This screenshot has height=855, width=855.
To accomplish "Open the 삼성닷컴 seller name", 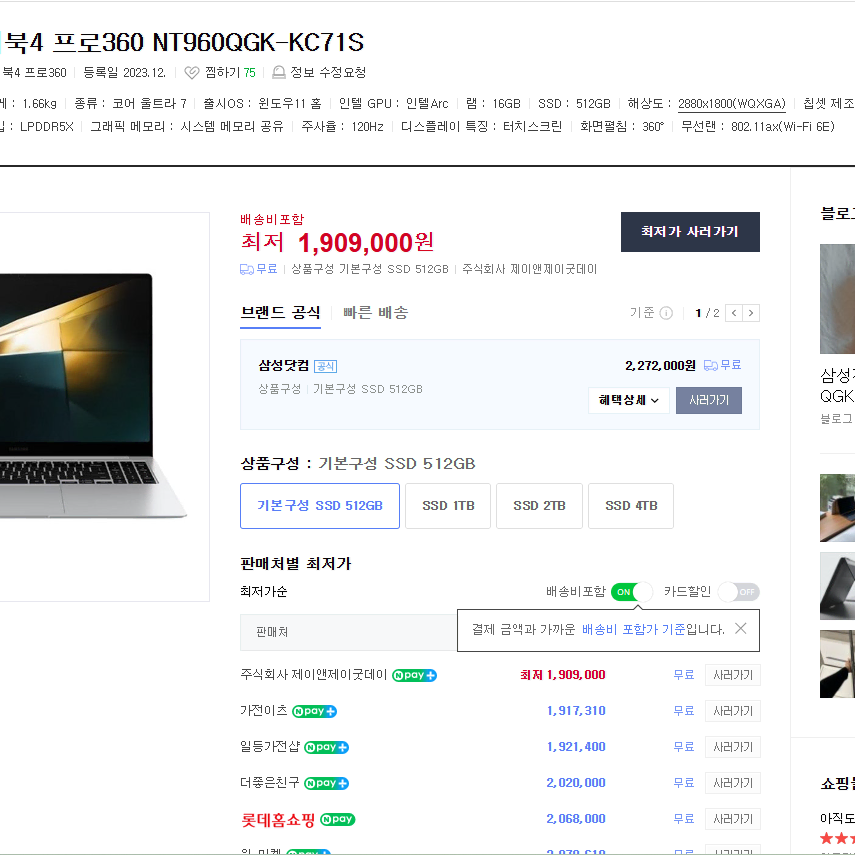I will (284, 365).
